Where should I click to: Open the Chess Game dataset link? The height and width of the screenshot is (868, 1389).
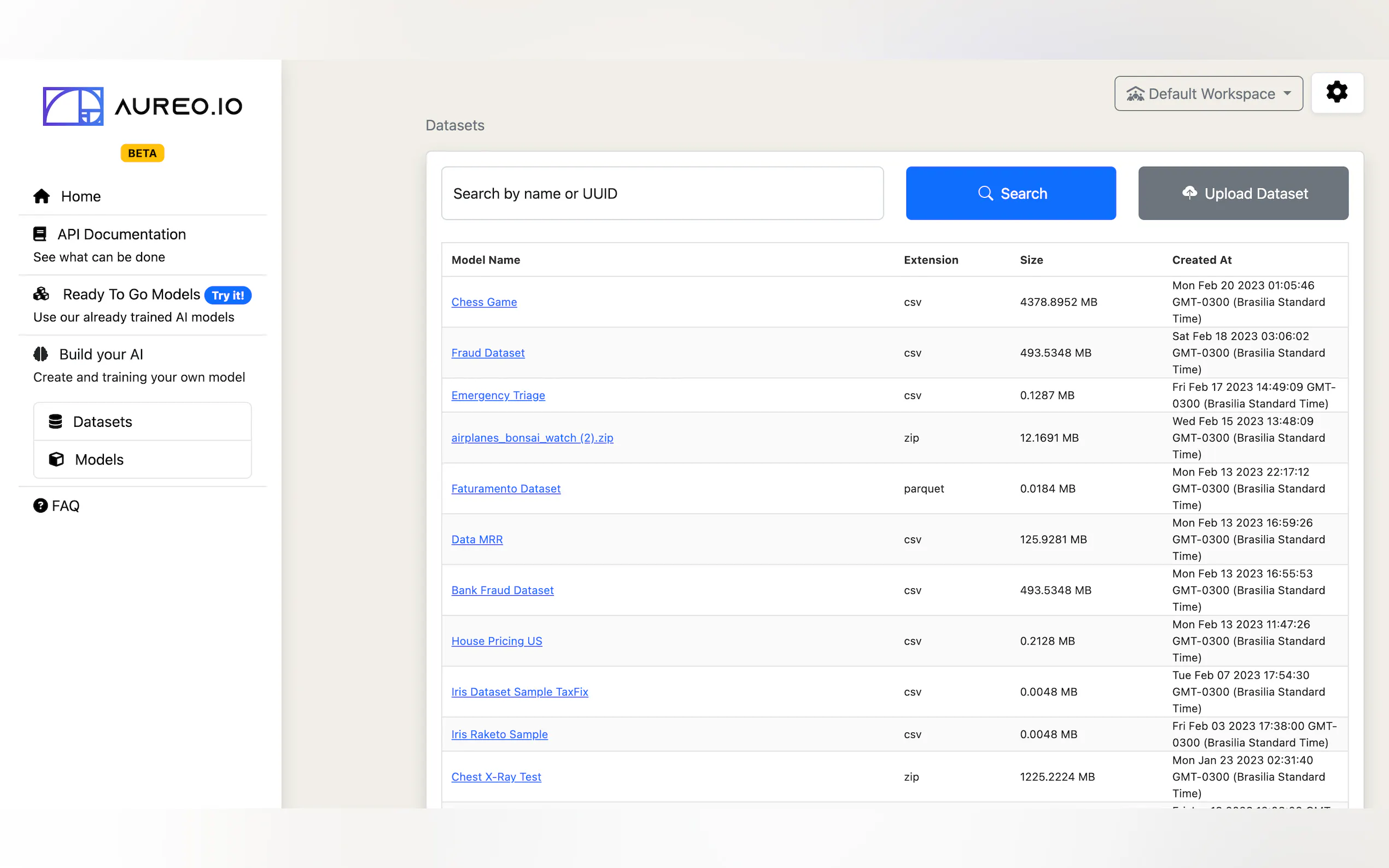pyautogui.click(x=483, y=302)
